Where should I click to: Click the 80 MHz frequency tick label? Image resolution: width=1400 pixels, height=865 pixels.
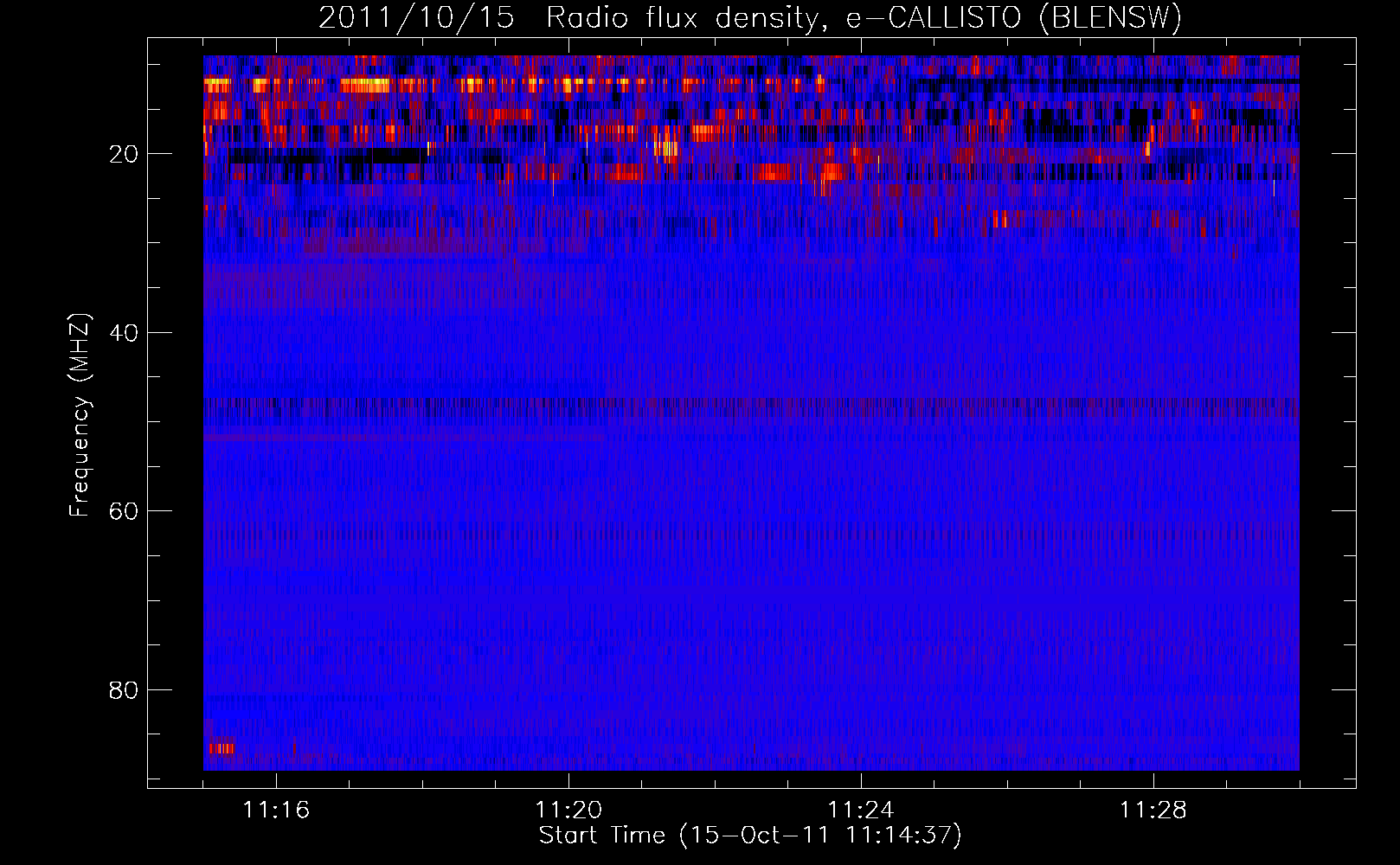click(125, 690)
